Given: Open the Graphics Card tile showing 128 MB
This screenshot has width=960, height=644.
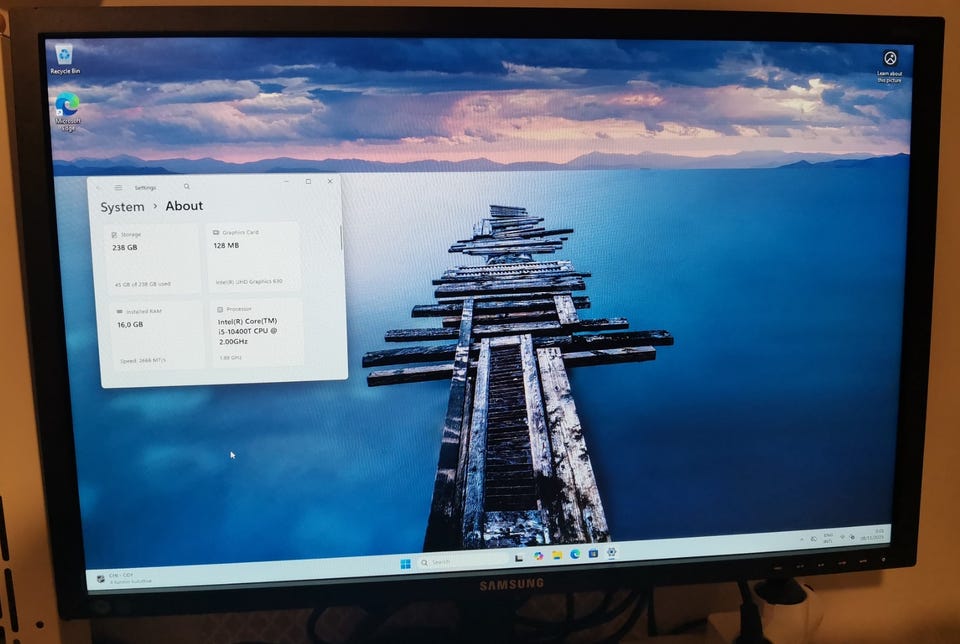Looking at the screenshot, I should coord(253,256).
